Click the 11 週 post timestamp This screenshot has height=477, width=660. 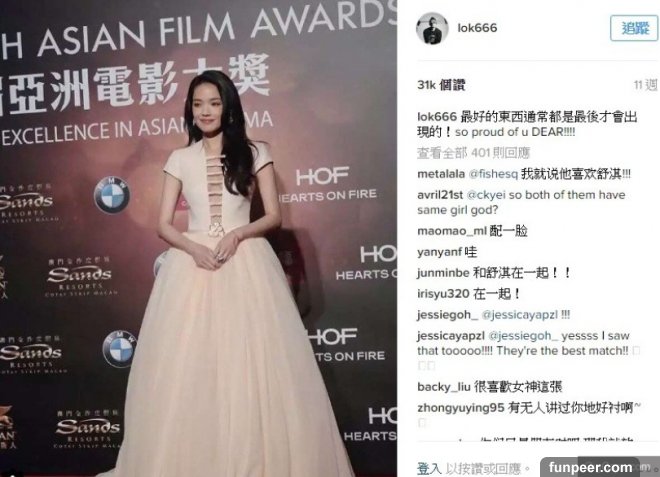click(646, 85)
